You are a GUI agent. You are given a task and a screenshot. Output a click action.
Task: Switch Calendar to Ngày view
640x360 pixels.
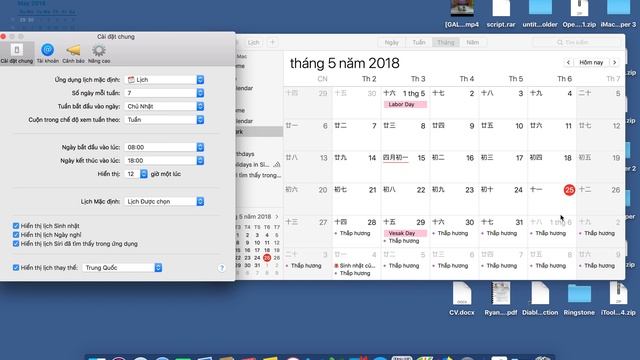(391, 42)
